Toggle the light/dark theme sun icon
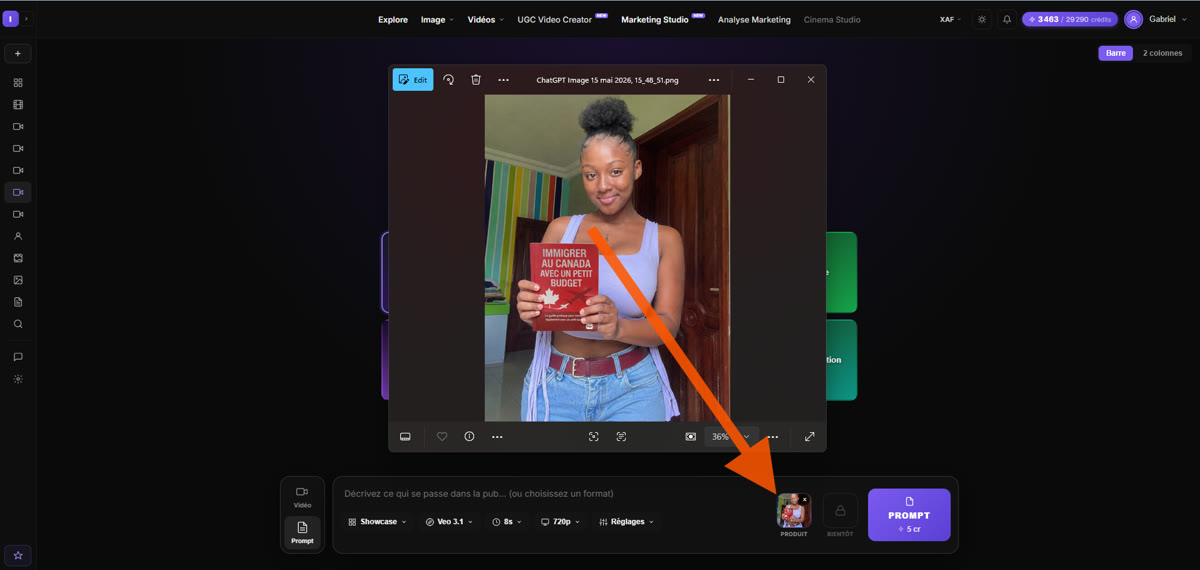 (982, 19)
